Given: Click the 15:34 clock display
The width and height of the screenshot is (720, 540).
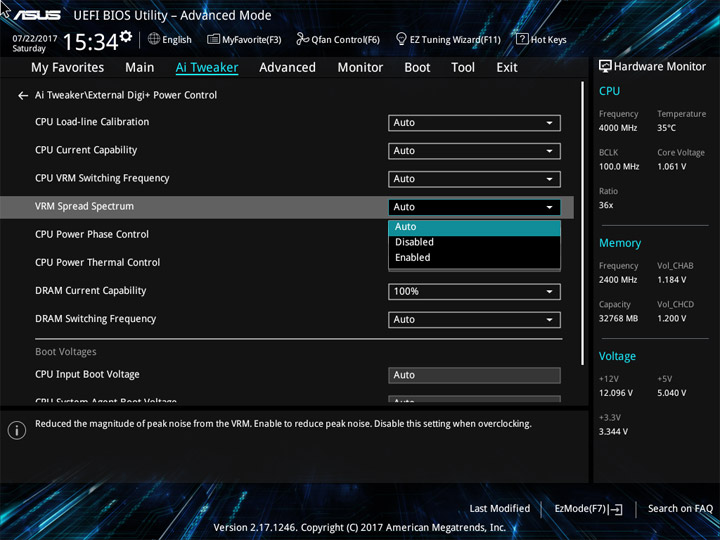Looking at the screenshot, I should (91, 42).
